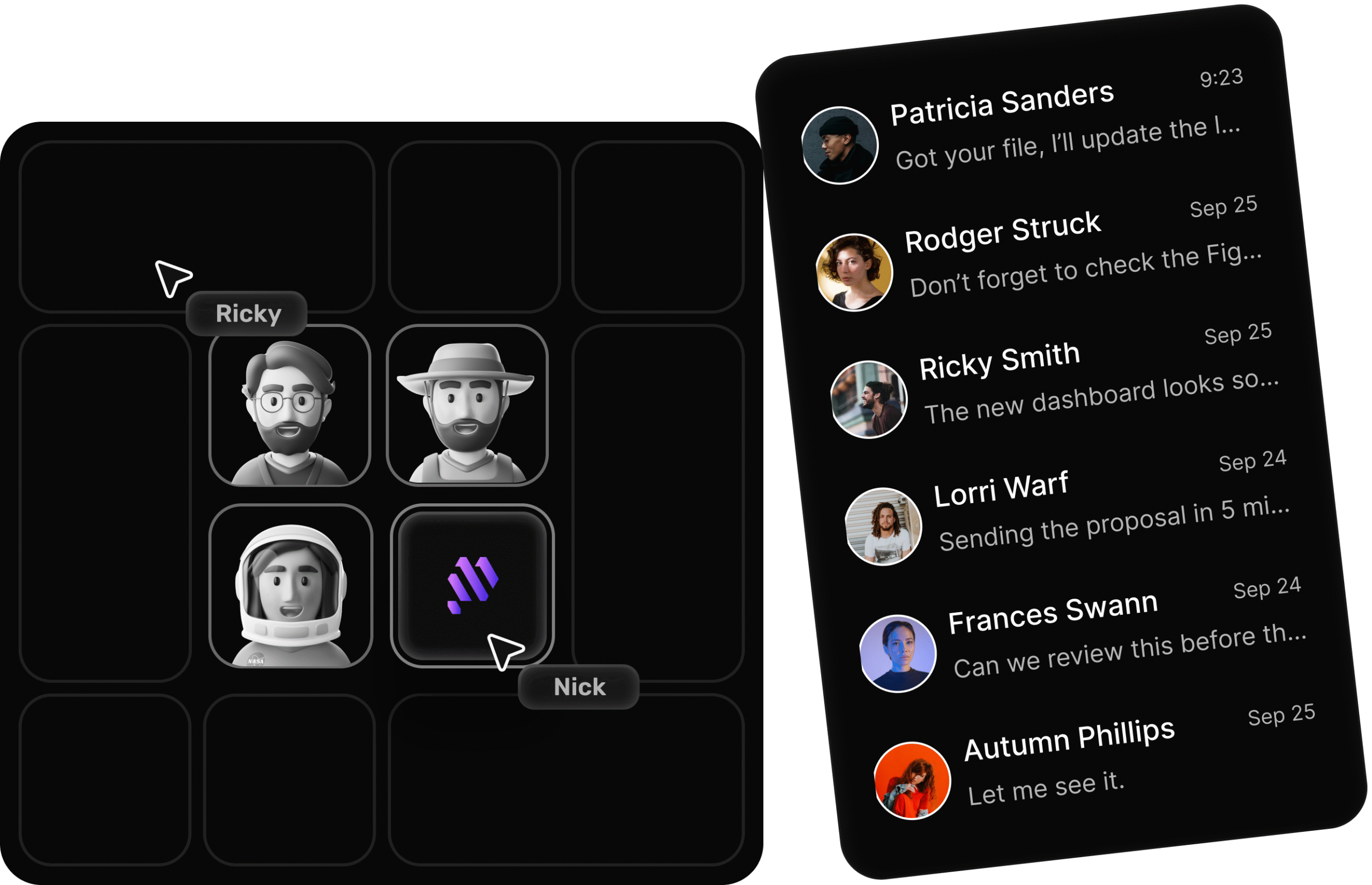1372x885 pixels.
Task: Select the bearded avatar with glasses
Action: click(289, 406)
